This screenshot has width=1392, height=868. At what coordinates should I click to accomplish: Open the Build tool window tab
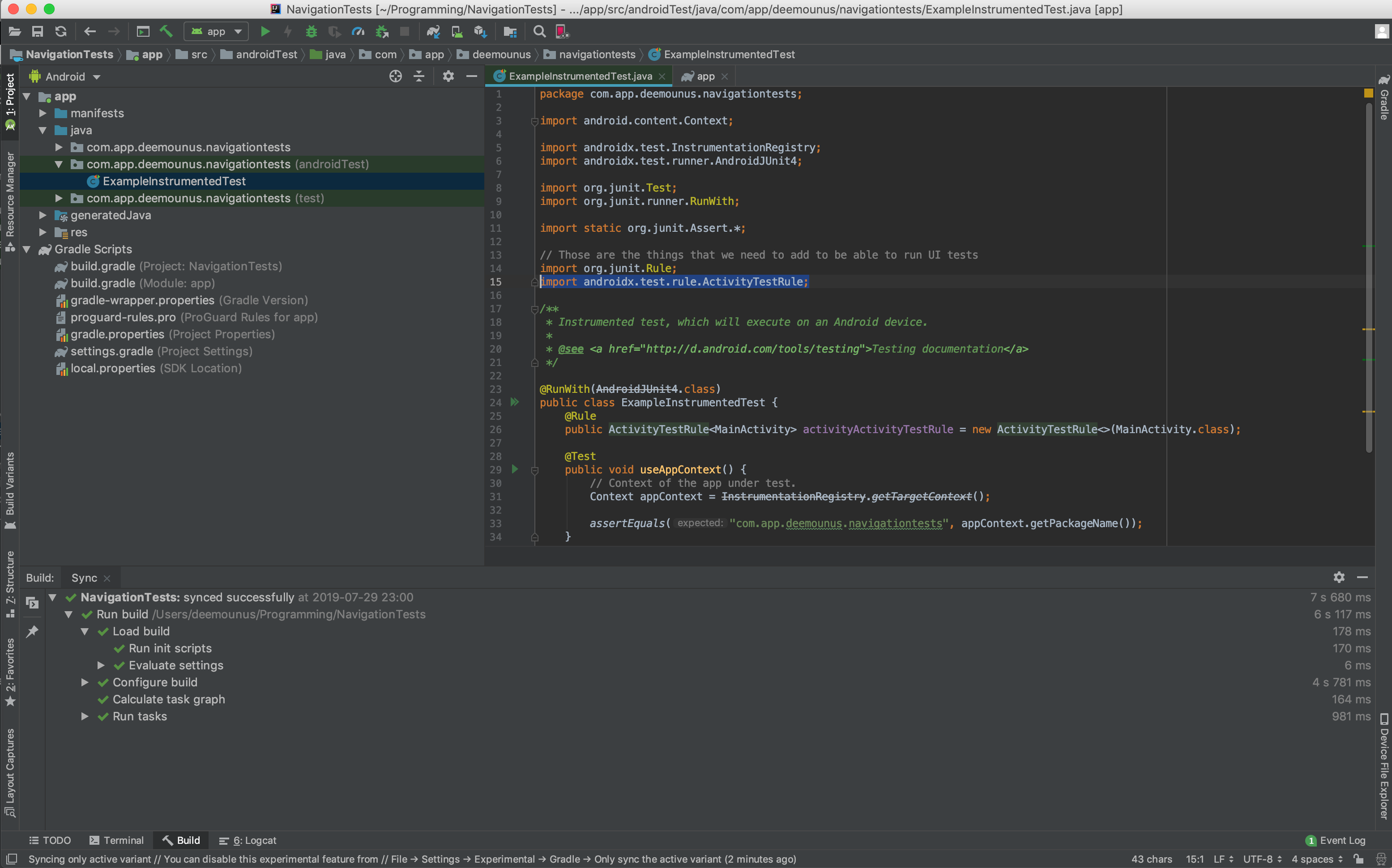tap(181, 840)
